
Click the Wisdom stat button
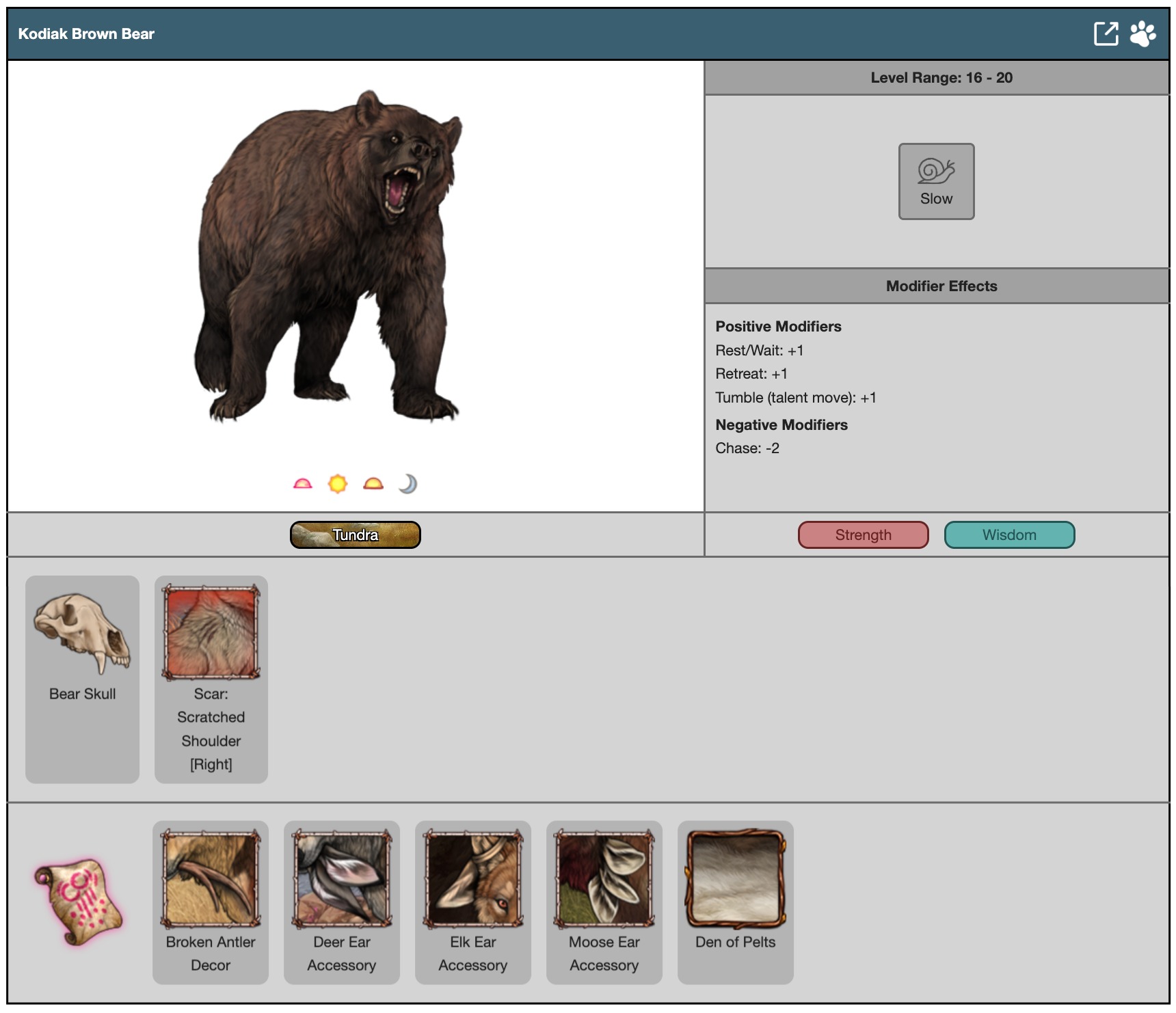[x=1009, y=535]
